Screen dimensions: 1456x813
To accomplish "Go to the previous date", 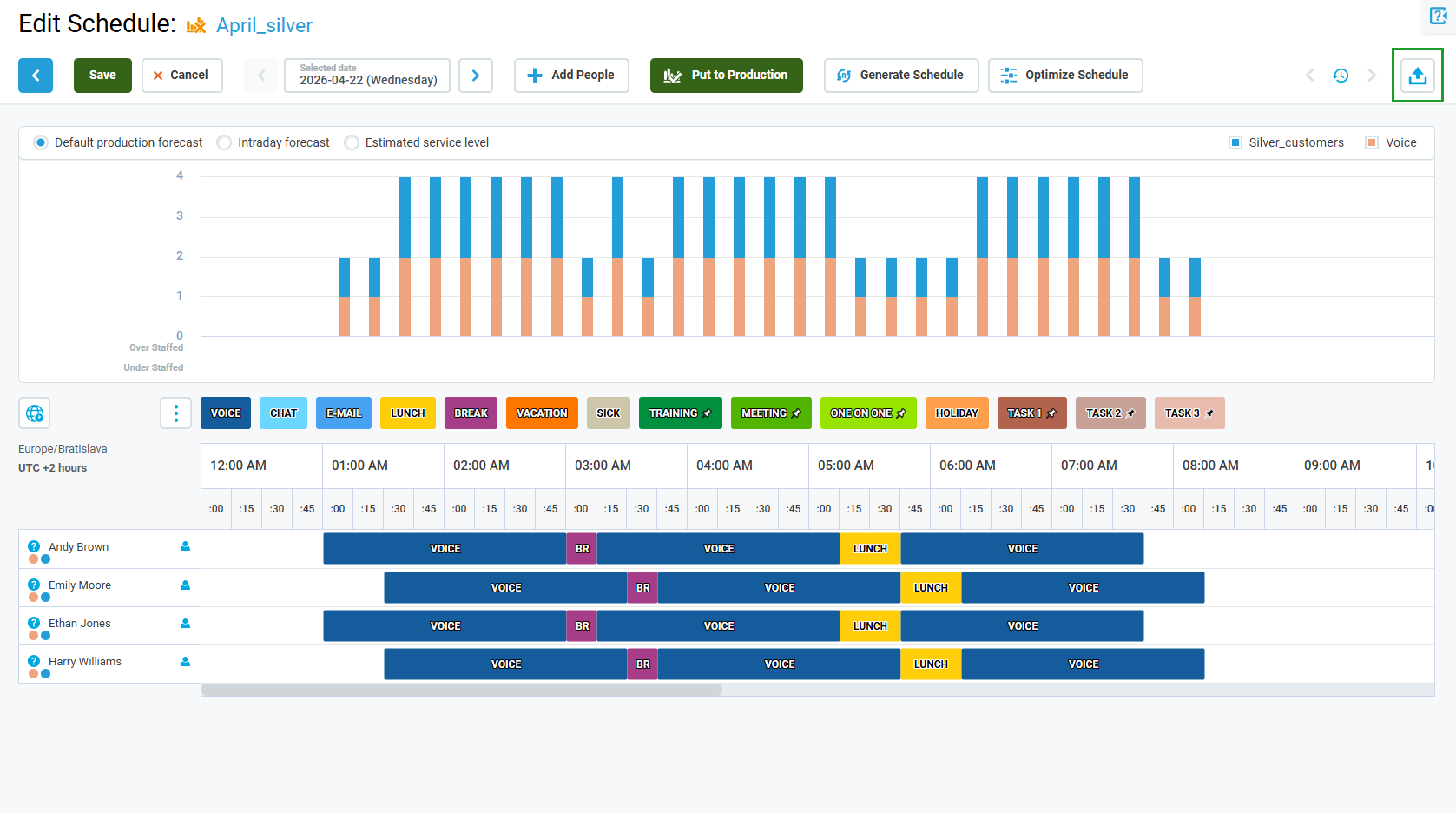I will click(x=261, y=76).
